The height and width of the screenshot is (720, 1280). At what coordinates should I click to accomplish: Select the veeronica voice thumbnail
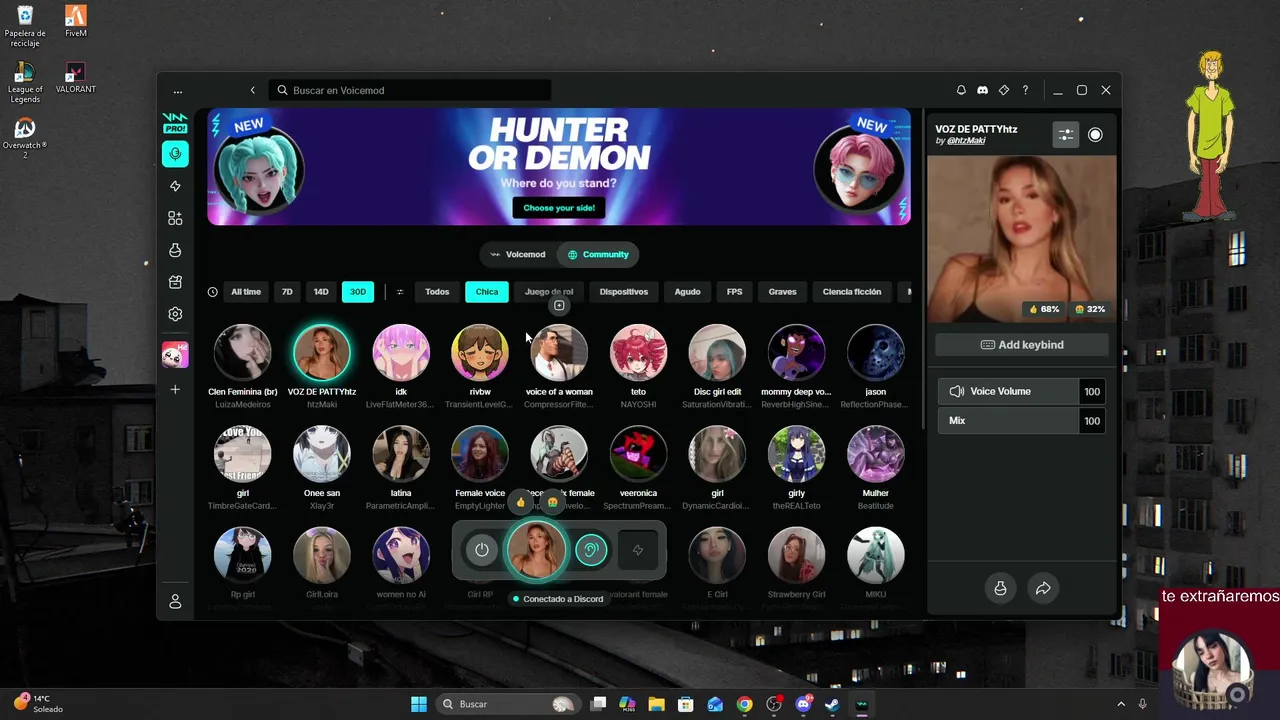638,454
